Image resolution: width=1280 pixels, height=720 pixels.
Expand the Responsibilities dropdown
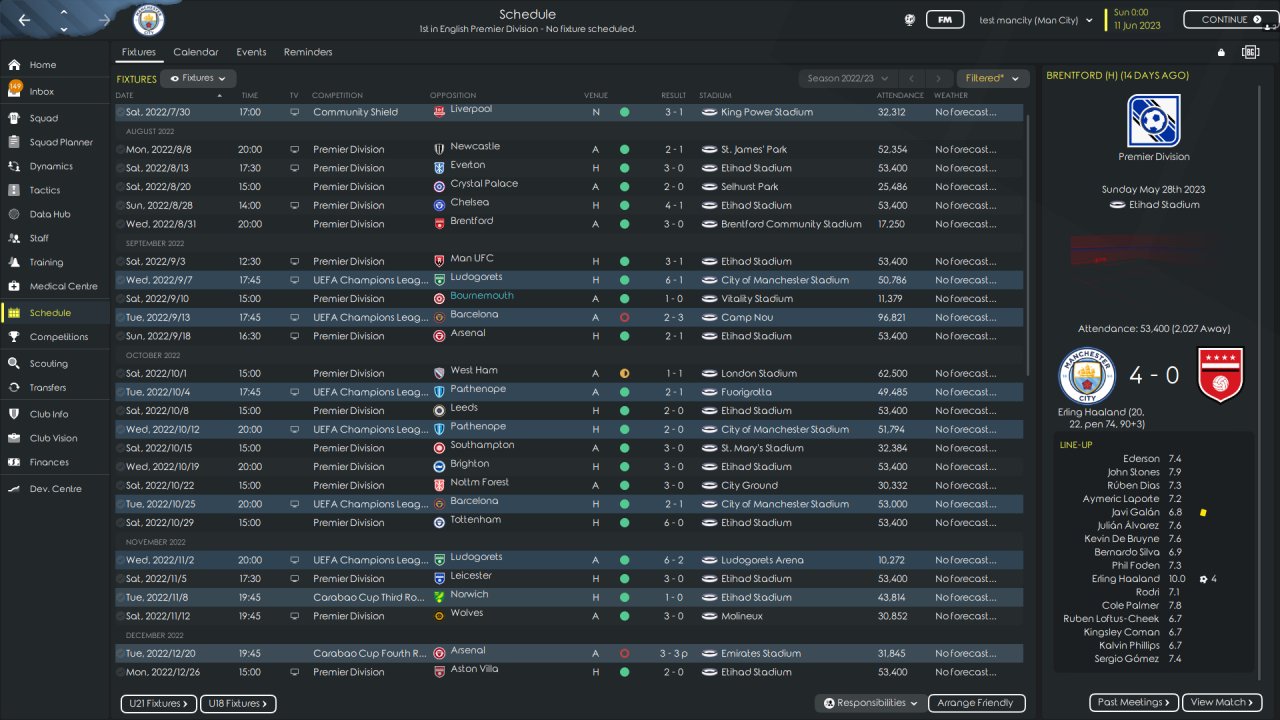coord(869,703)
